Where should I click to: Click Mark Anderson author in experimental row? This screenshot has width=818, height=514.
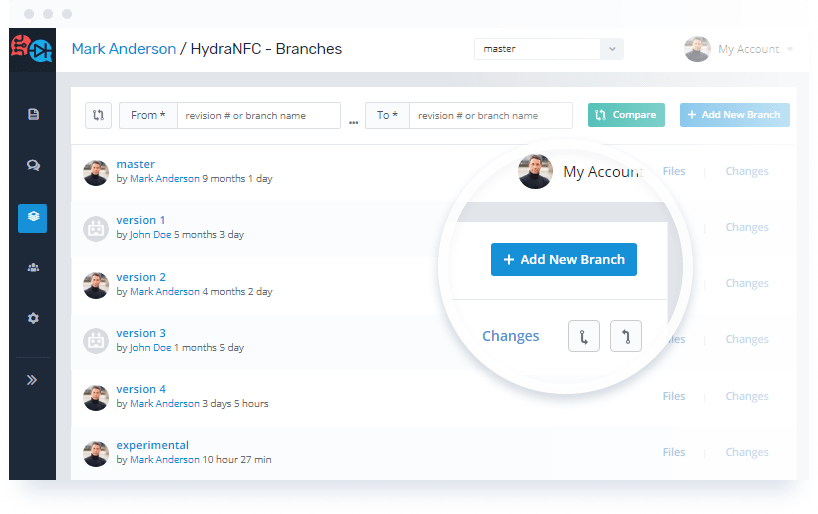click(165, 460)
